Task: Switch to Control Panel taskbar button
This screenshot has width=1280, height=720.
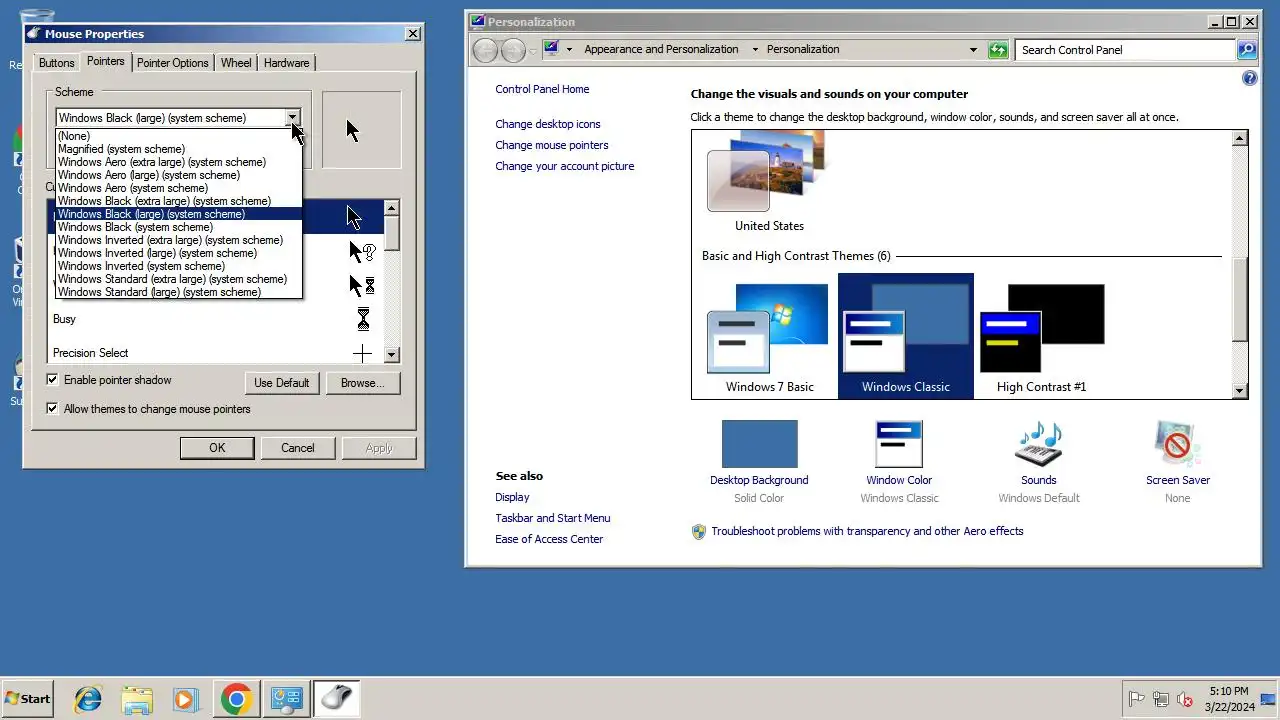Action: [x=286, y=699]
